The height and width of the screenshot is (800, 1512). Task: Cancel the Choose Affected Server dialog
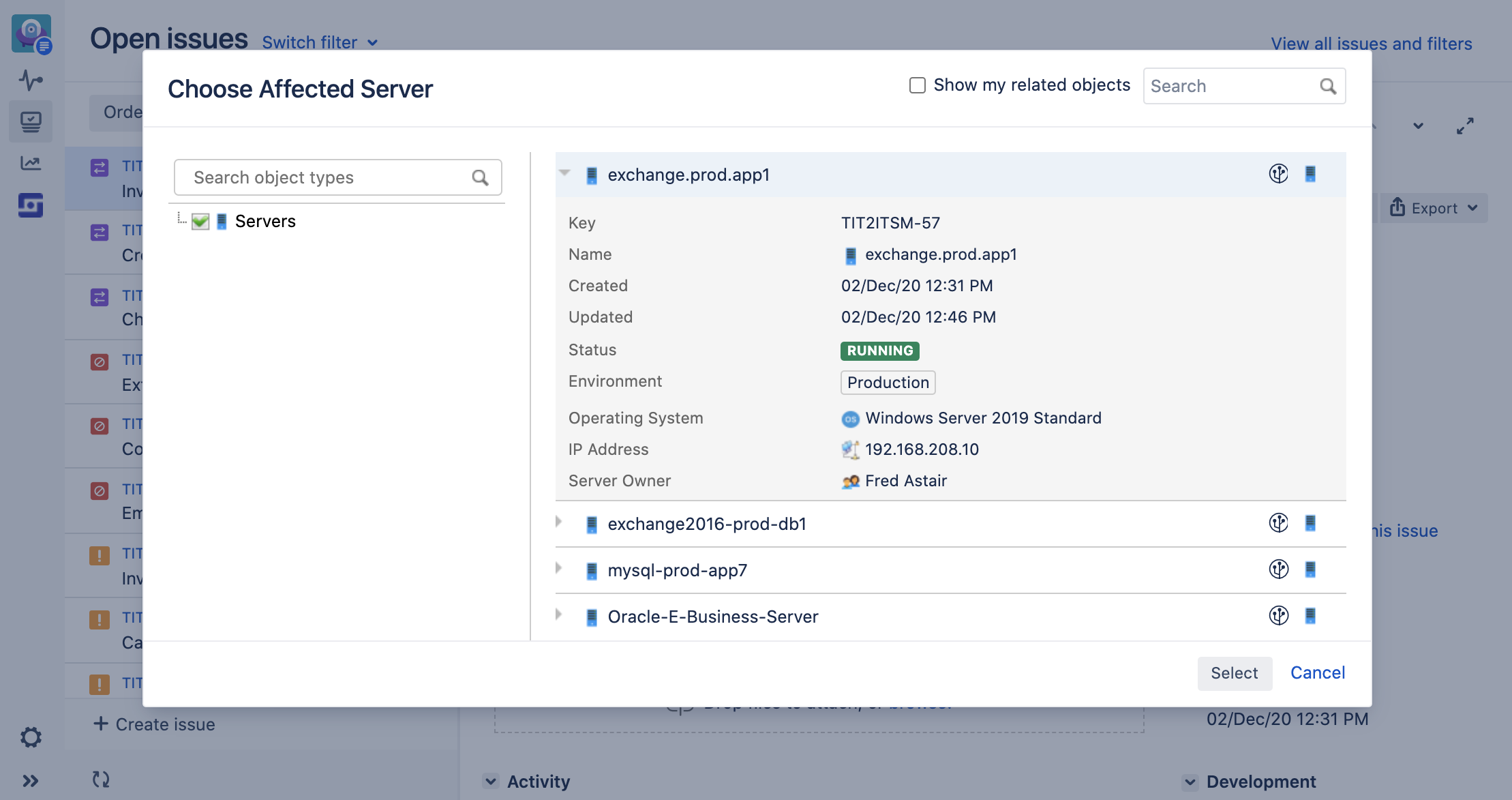click(x=1317, y=673)
